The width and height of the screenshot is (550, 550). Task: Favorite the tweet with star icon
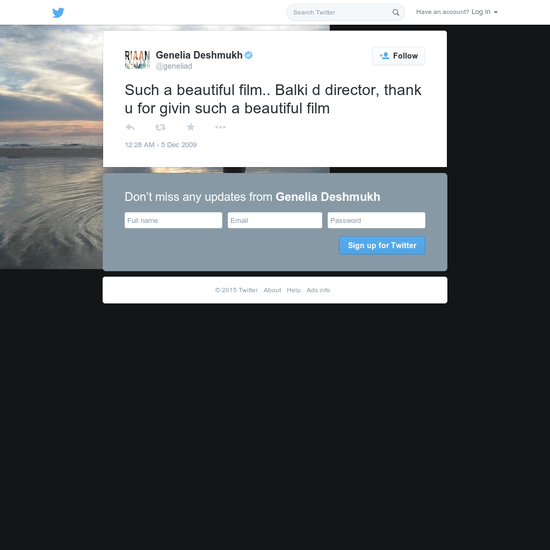(x=190, y=127)
